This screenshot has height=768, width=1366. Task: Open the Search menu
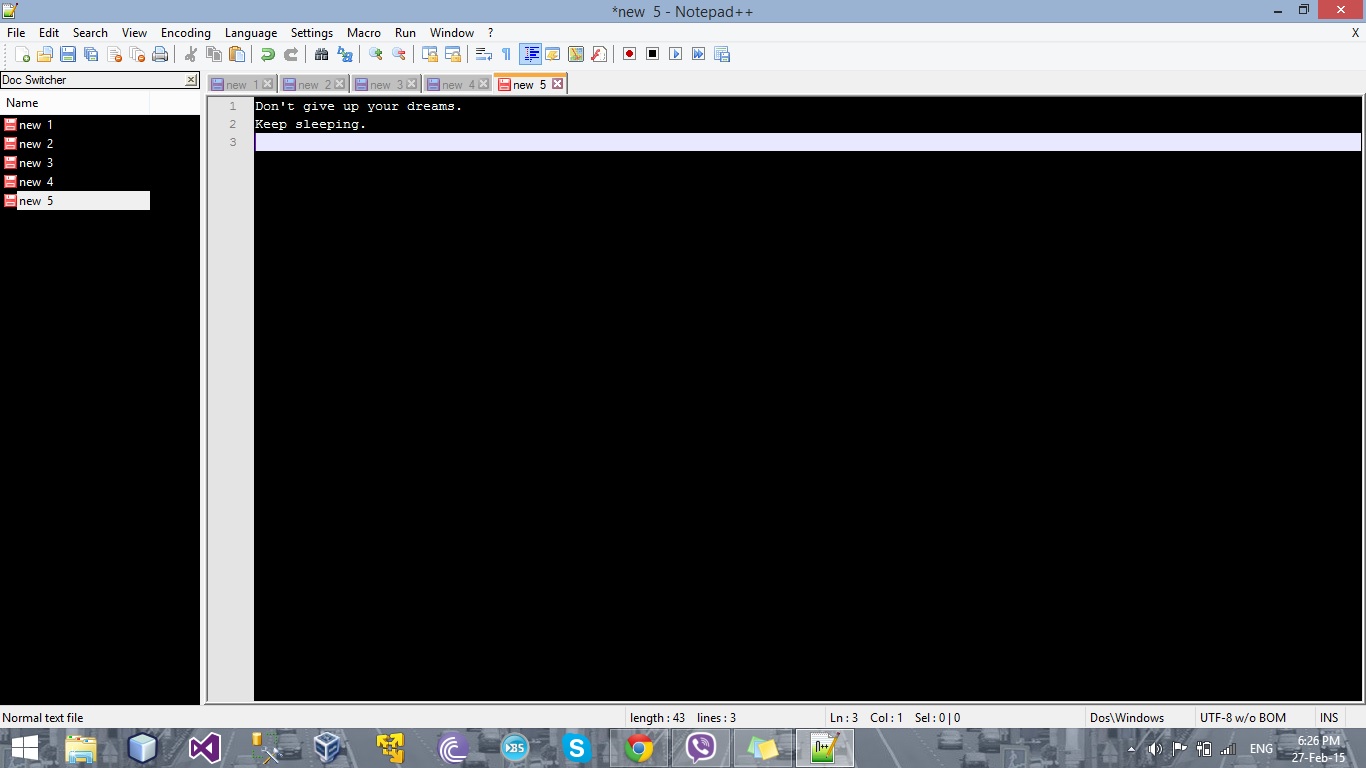pyautogui.click(x=90, y=33)
